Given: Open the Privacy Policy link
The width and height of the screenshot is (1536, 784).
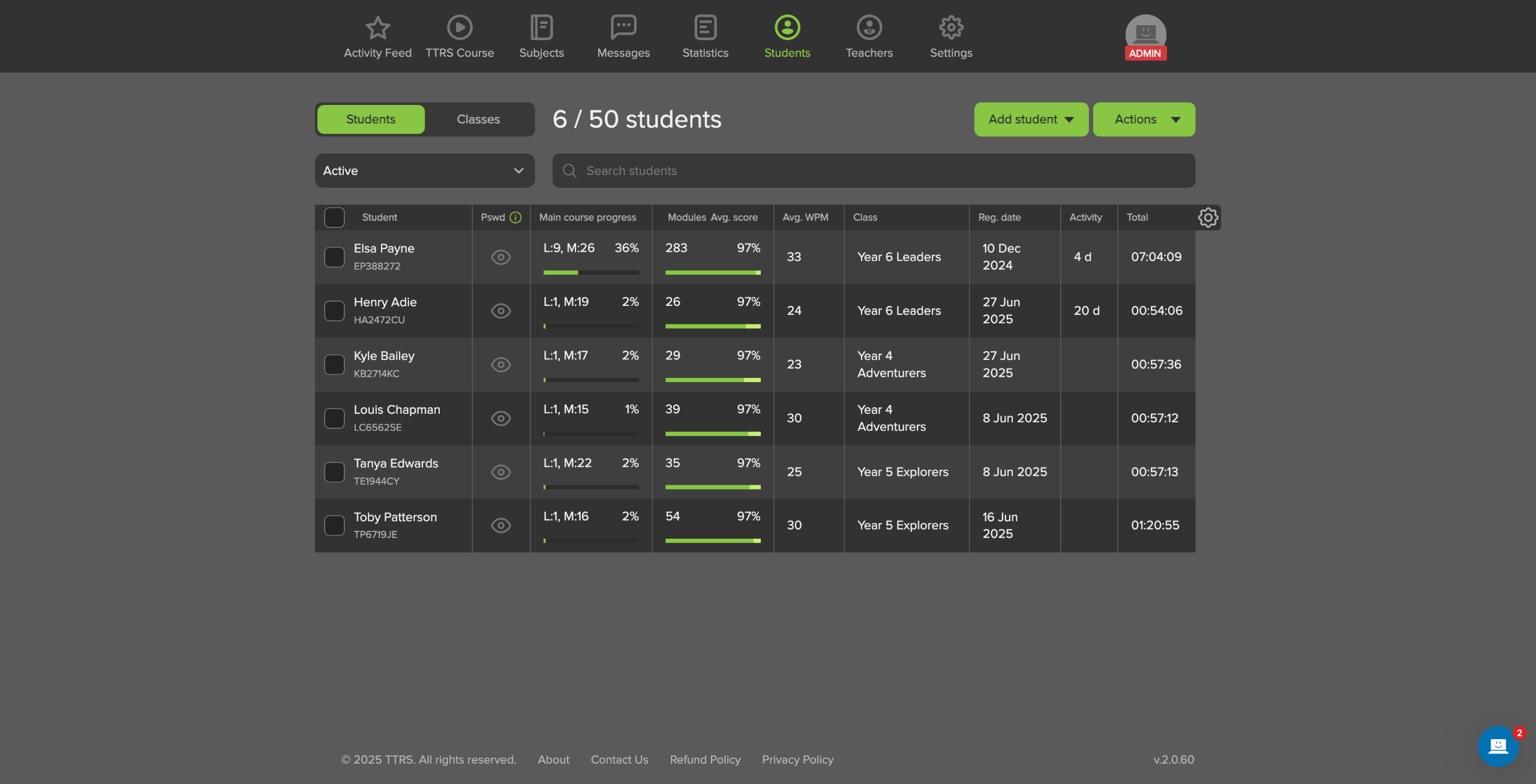Looking at the screenshot, I should [797, 759].
